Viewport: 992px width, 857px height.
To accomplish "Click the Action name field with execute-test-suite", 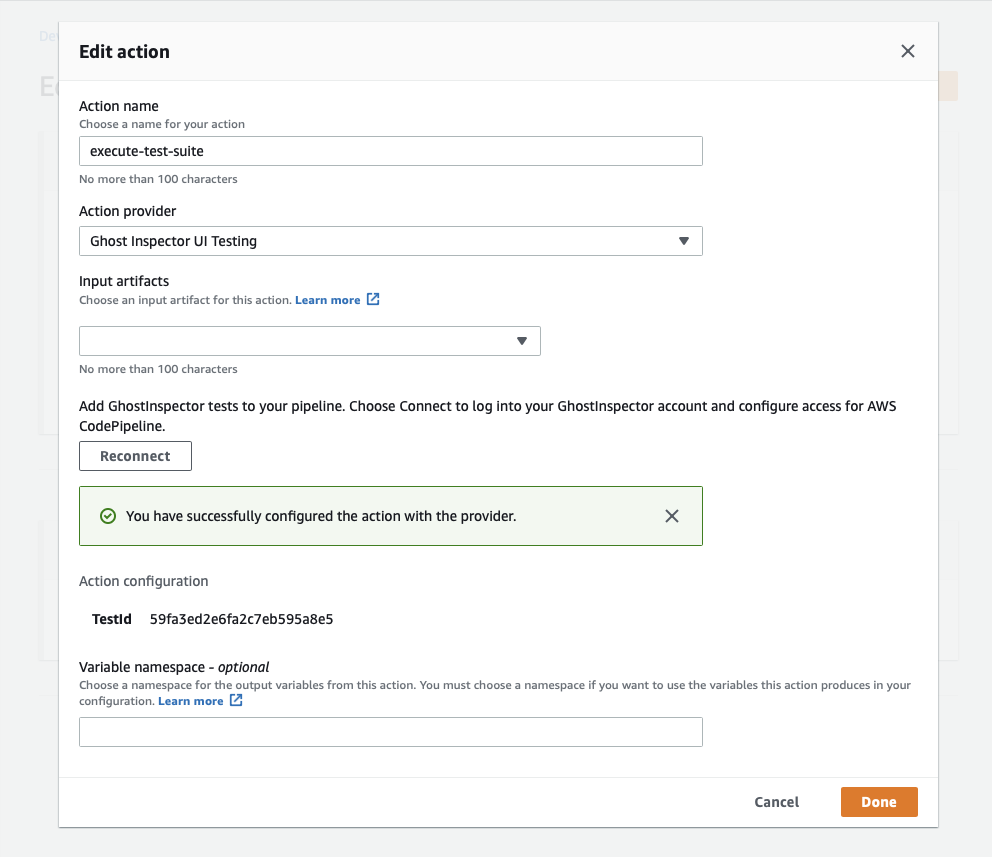I will click(390, 151).
